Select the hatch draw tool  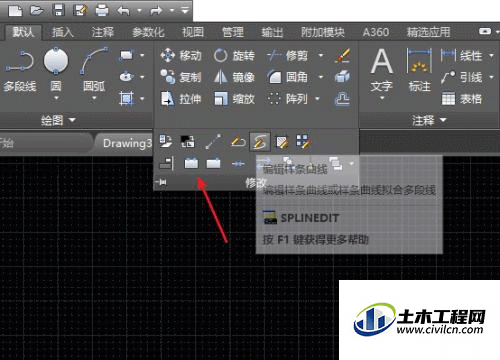click(126, 98)
